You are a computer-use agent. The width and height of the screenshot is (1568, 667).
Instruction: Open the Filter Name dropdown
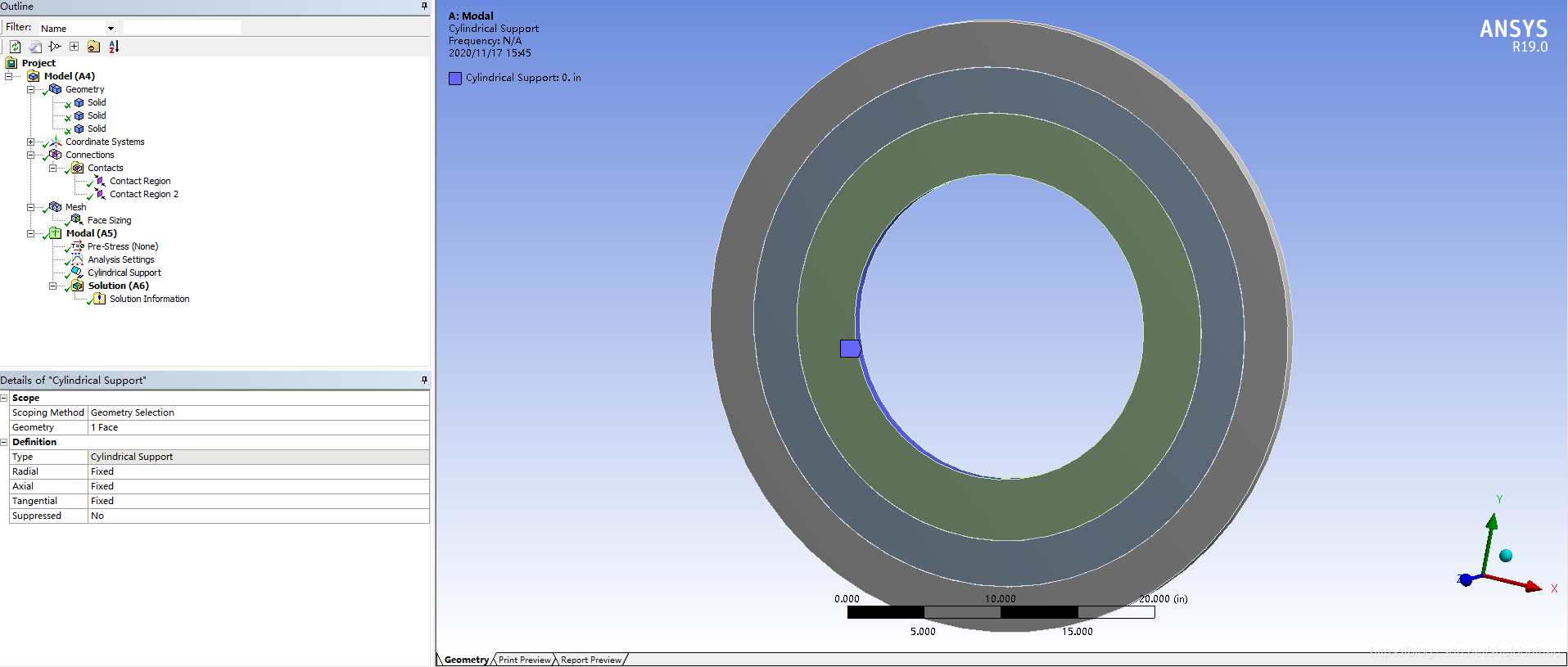(111, 29)
